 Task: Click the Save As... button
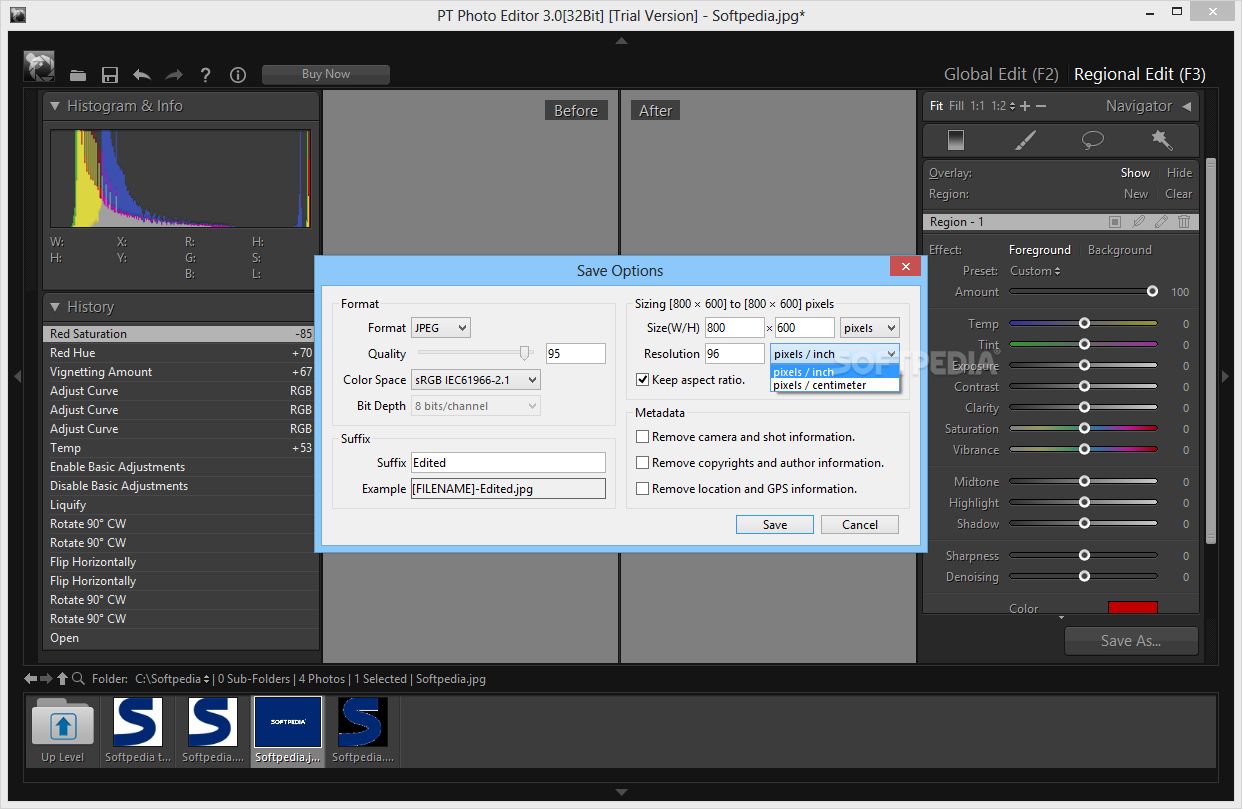pyautogui.click(x=1131, y=641)
